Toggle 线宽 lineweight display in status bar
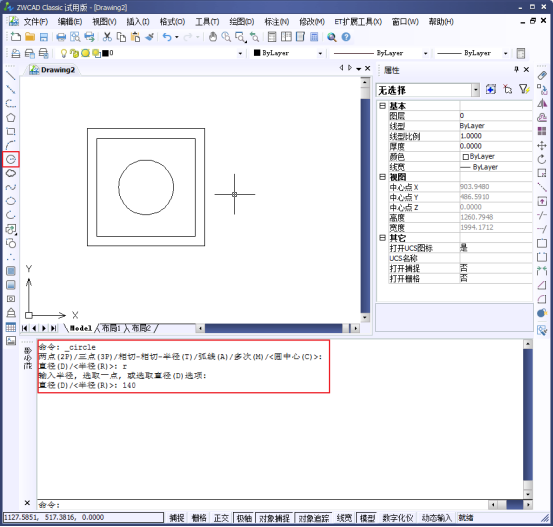The height and width of the screenshot is (527, 553). click(x=344, y=518)
